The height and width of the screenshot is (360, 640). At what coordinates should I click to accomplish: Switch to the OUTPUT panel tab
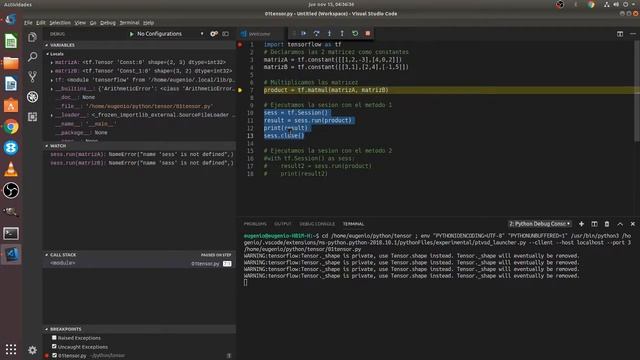point(282,224)
